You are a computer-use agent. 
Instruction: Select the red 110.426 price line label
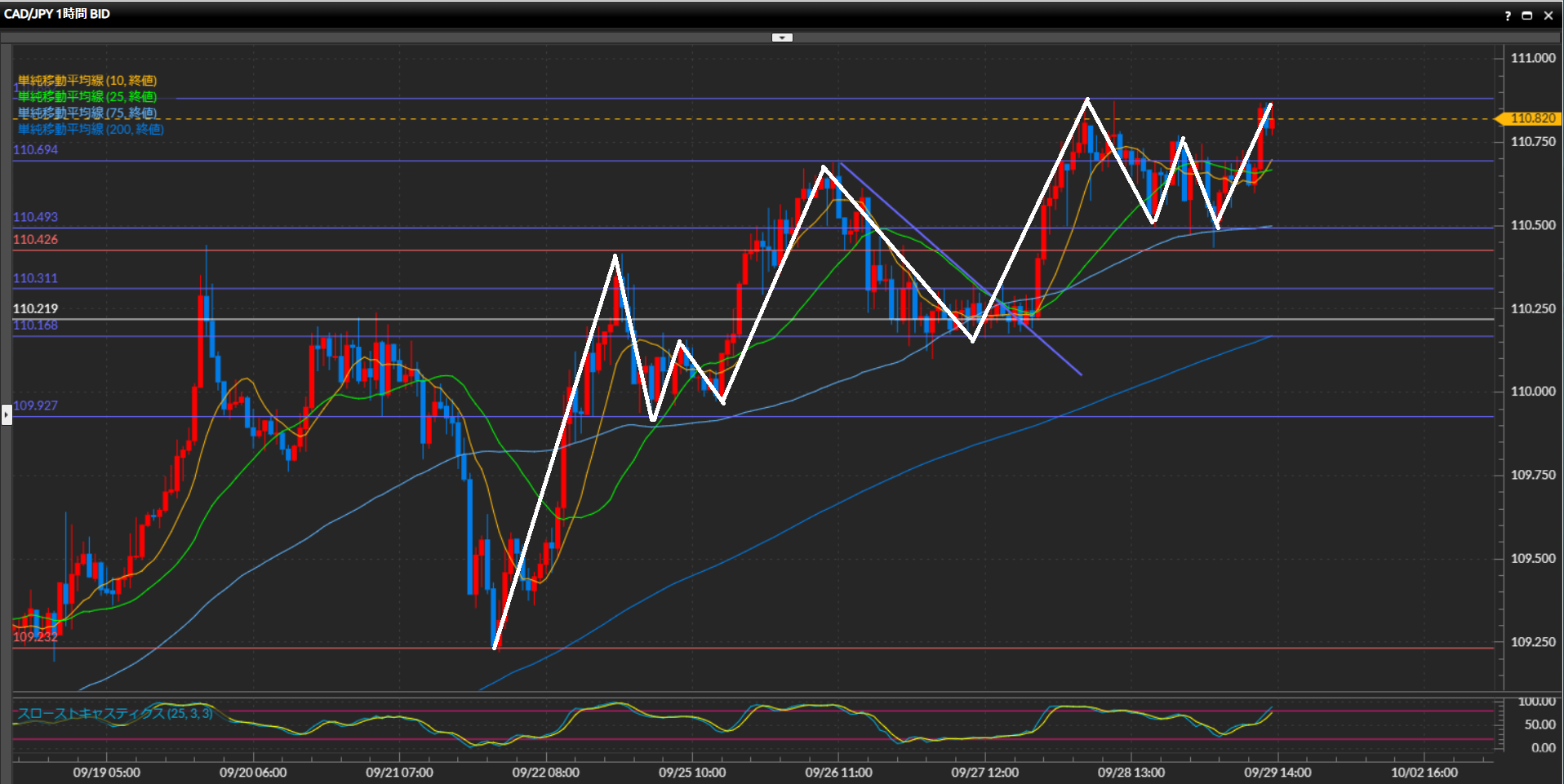pos(35,239)
